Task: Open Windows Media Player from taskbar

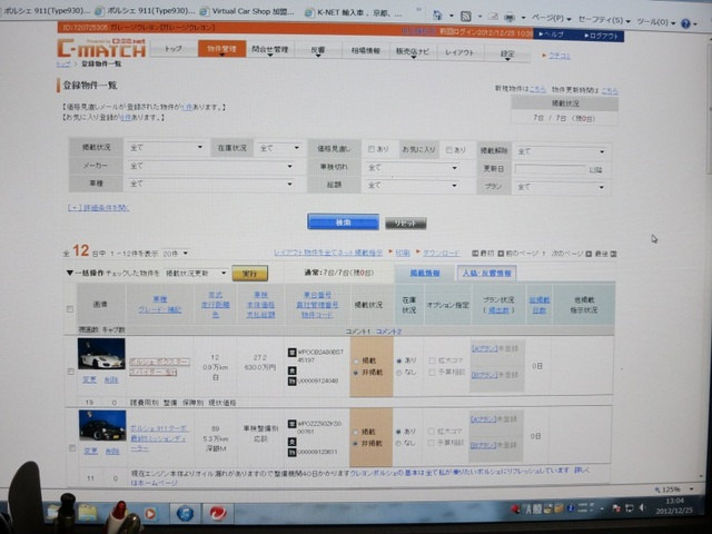Action: (149, 514)
